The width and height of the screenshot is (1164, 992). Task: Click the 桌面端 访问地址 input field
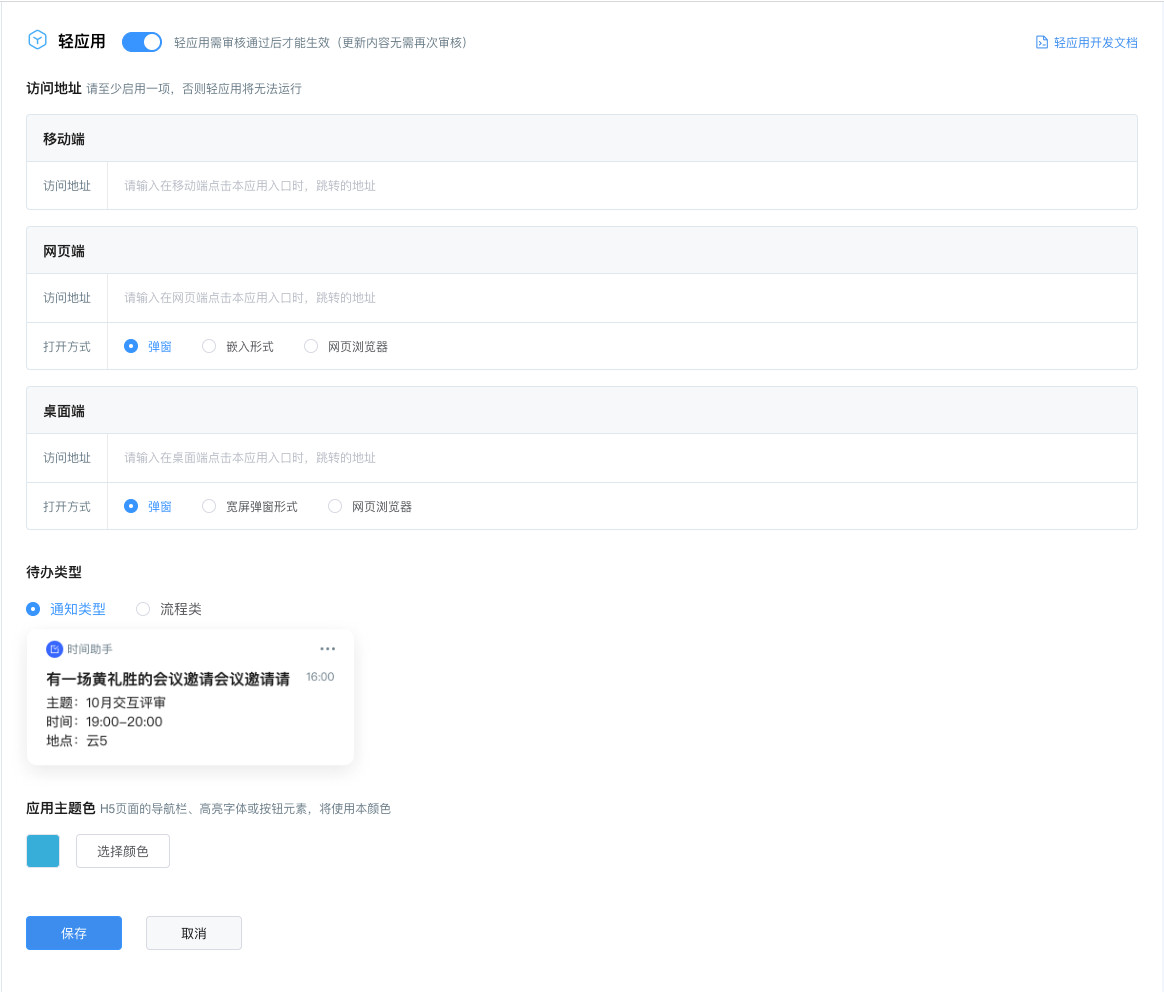point(620,458)
